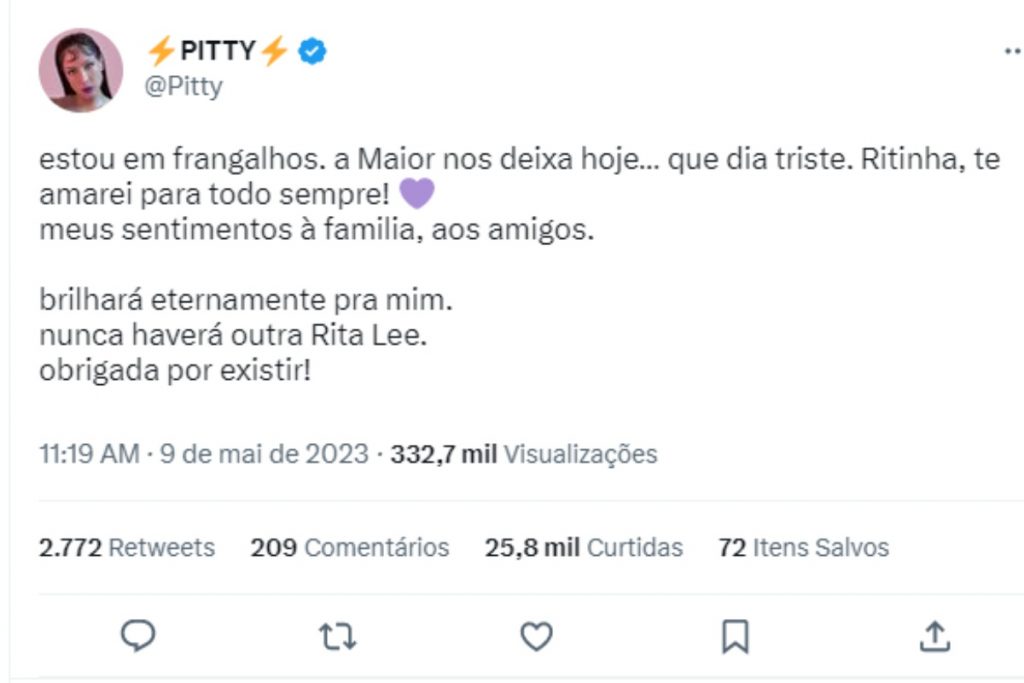The image size is (1024, 683).
Task: Click the blue verified badge
Action: [x=314, y=51]
